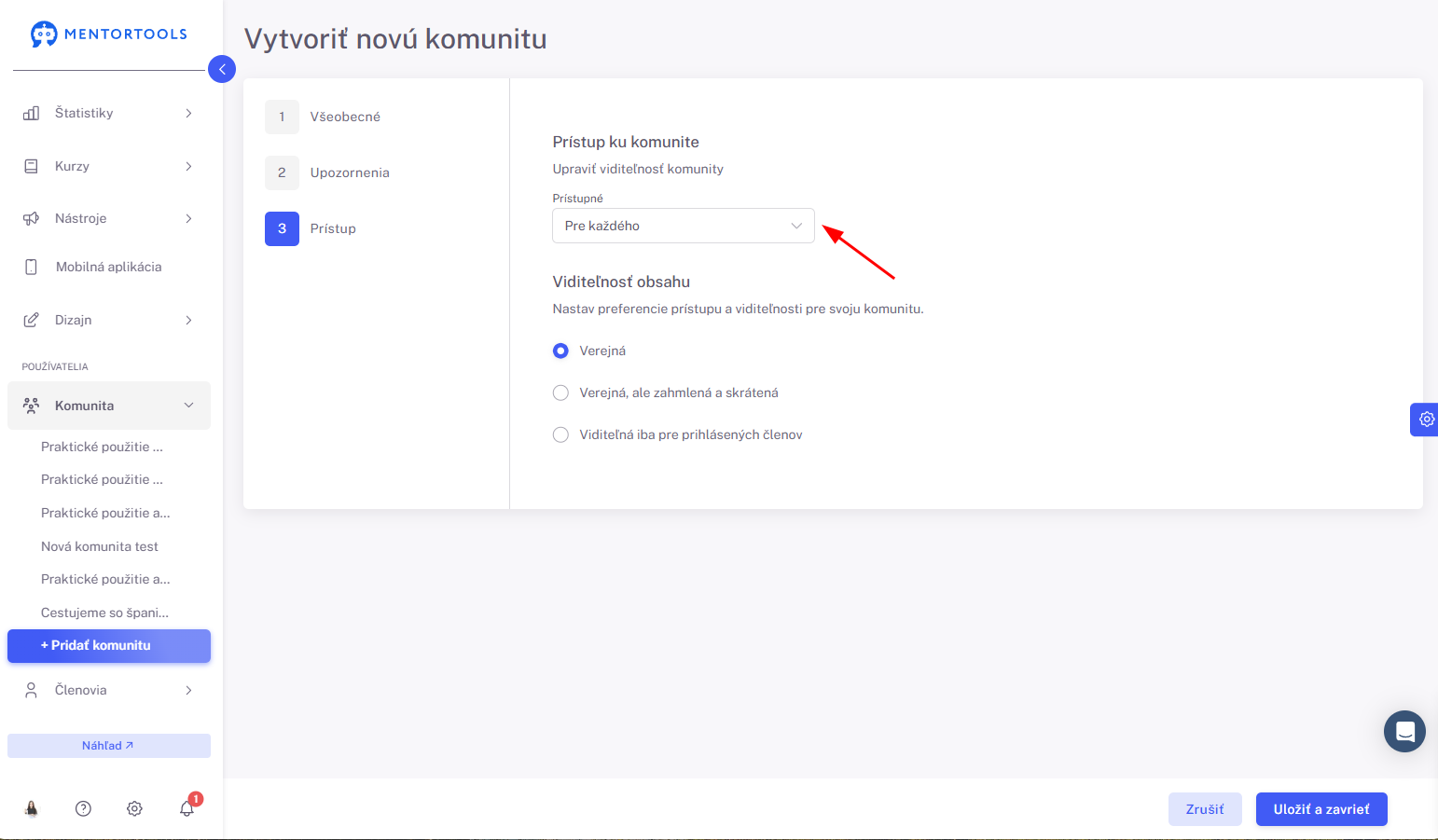Image resolution: width=1438 pixels, height=840 pixels.
Task: Open the Náhľad preview link
Action: [109, 746]
